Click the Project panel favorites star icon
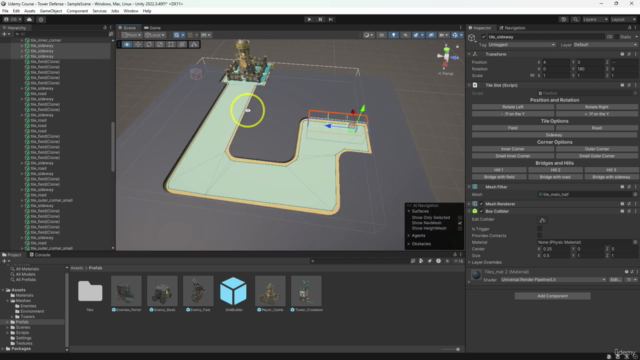Screen dimensions: 640x360 (447, 261)
